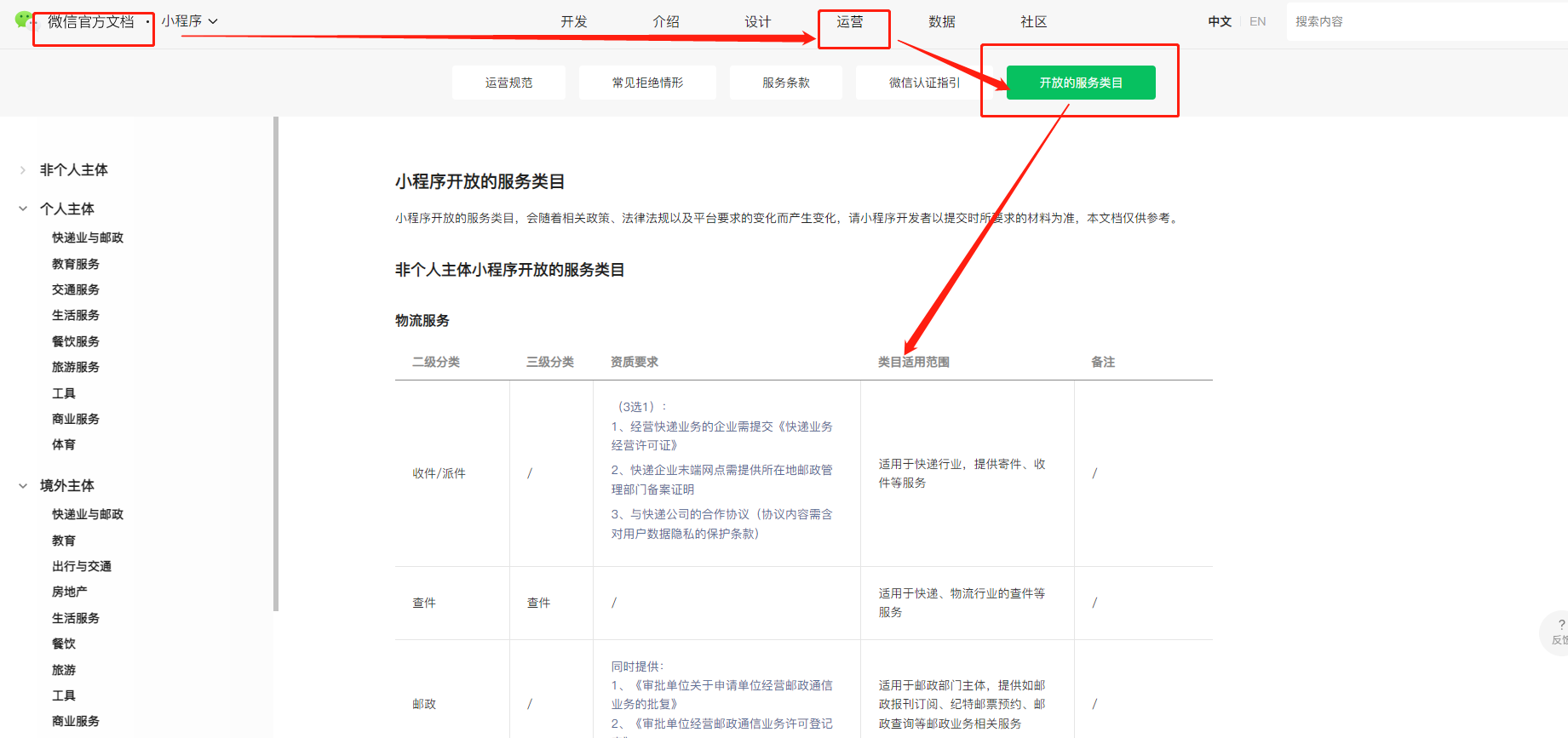
Task: Click the 资质要求 column header
Action: click(x=635, y=362)
